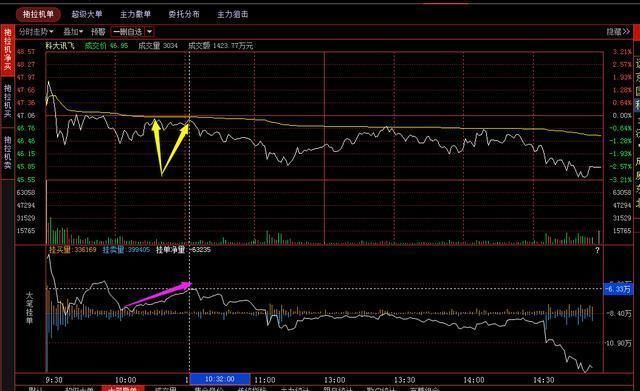Expand the 分时走势 dropdown
The image size is (640, 391).
(36, 31)
